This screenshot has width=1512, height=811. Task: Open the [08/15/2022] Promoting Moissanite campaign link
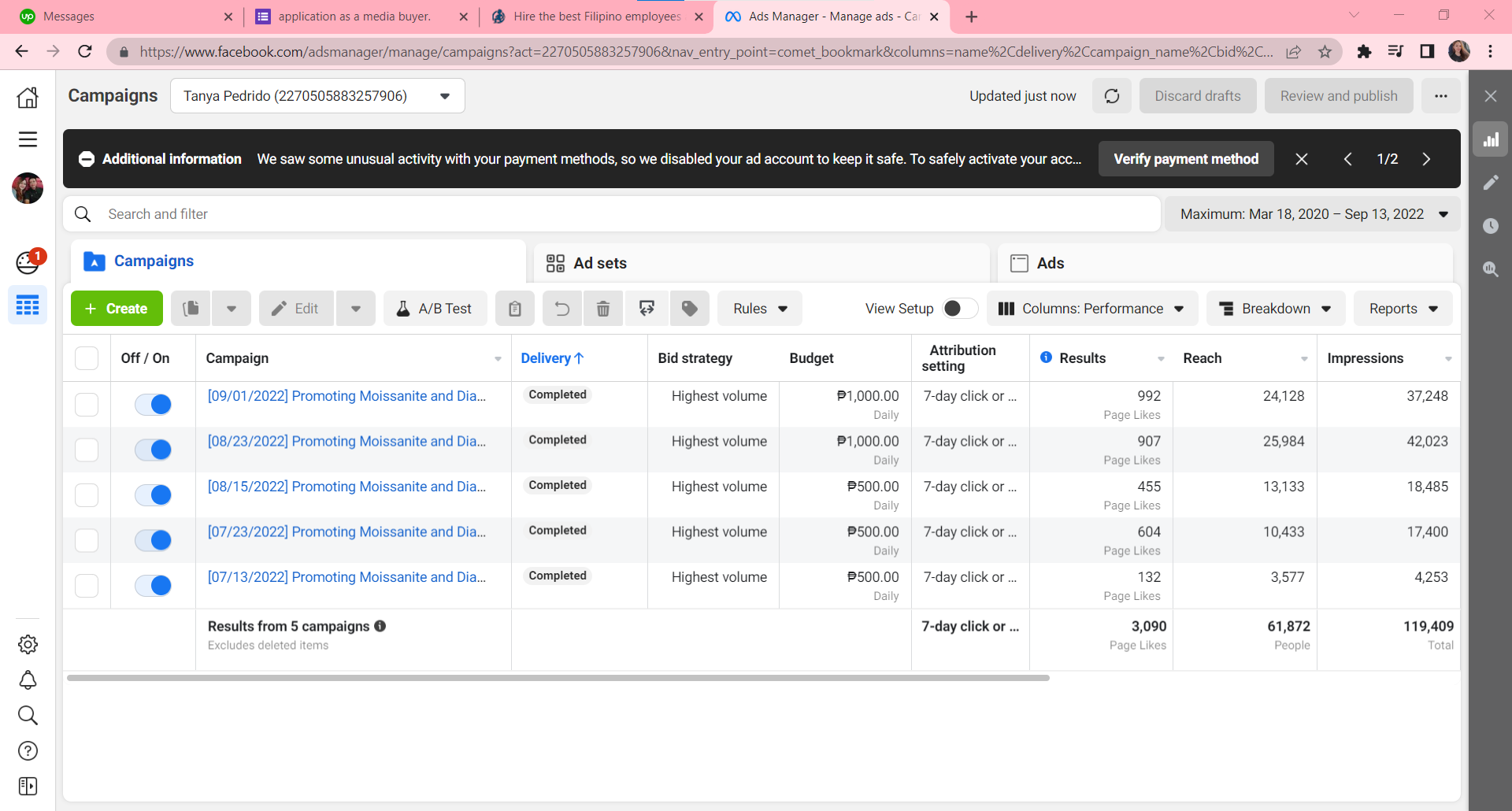[346, 487]
